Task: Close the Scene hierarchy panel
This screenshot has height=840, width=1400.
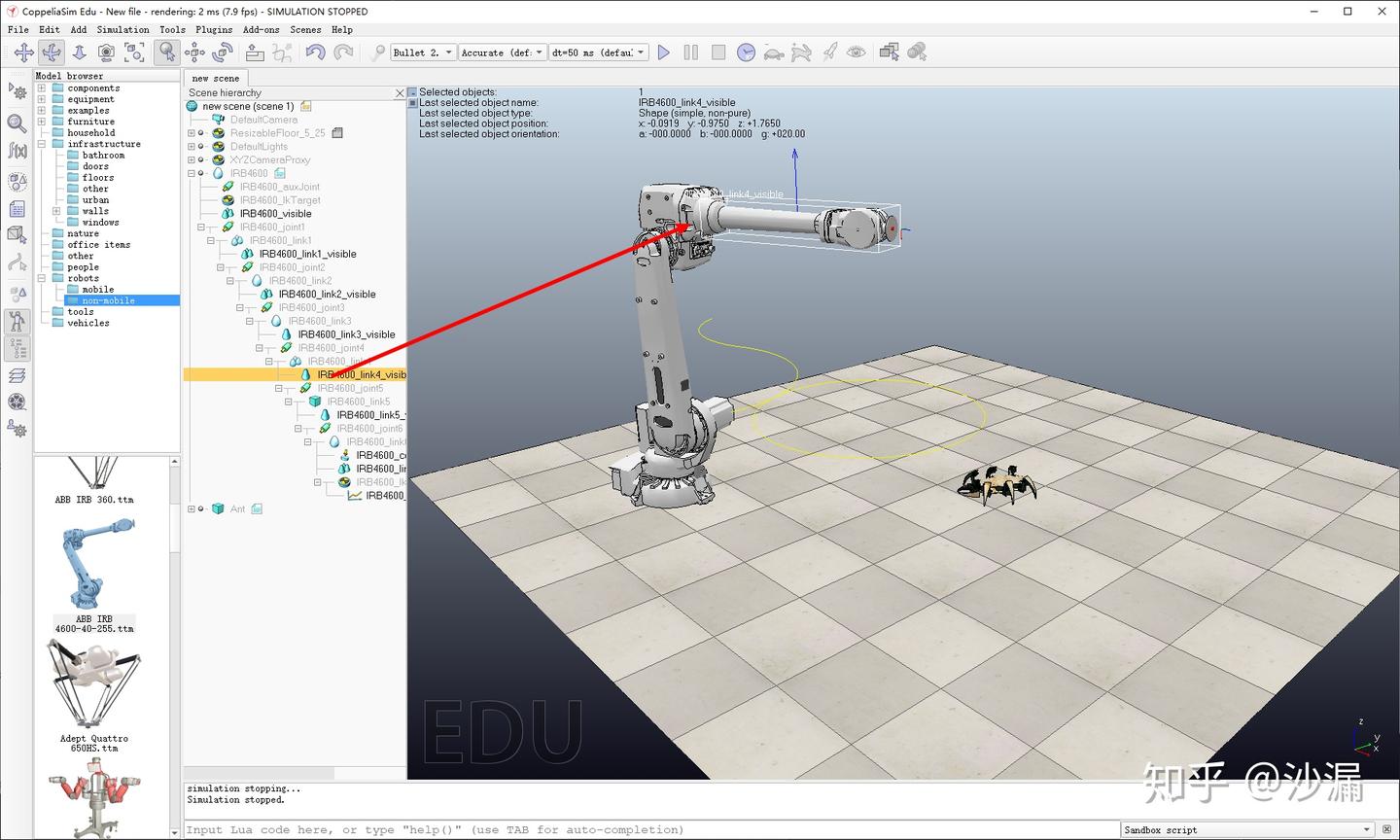Action: (400, 93)
